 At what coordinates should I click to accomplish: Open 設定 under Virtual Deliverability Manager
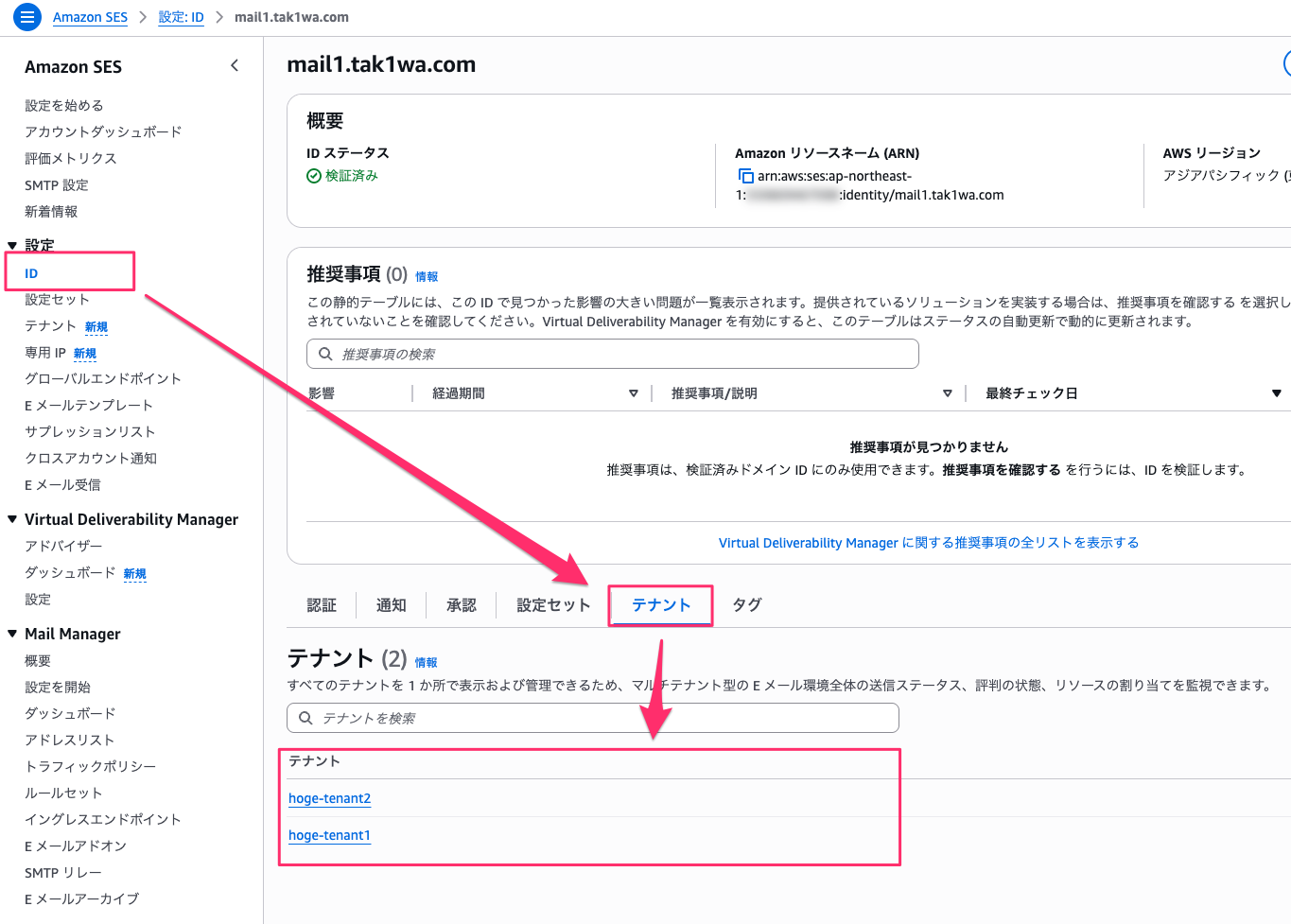[38, 600]
